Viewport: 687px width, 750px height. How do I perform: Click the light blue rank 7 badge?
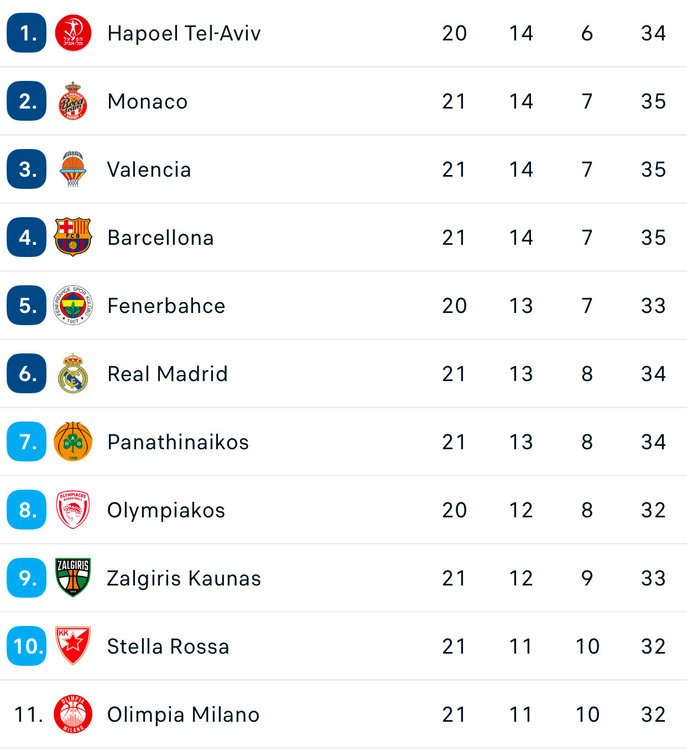27,441
